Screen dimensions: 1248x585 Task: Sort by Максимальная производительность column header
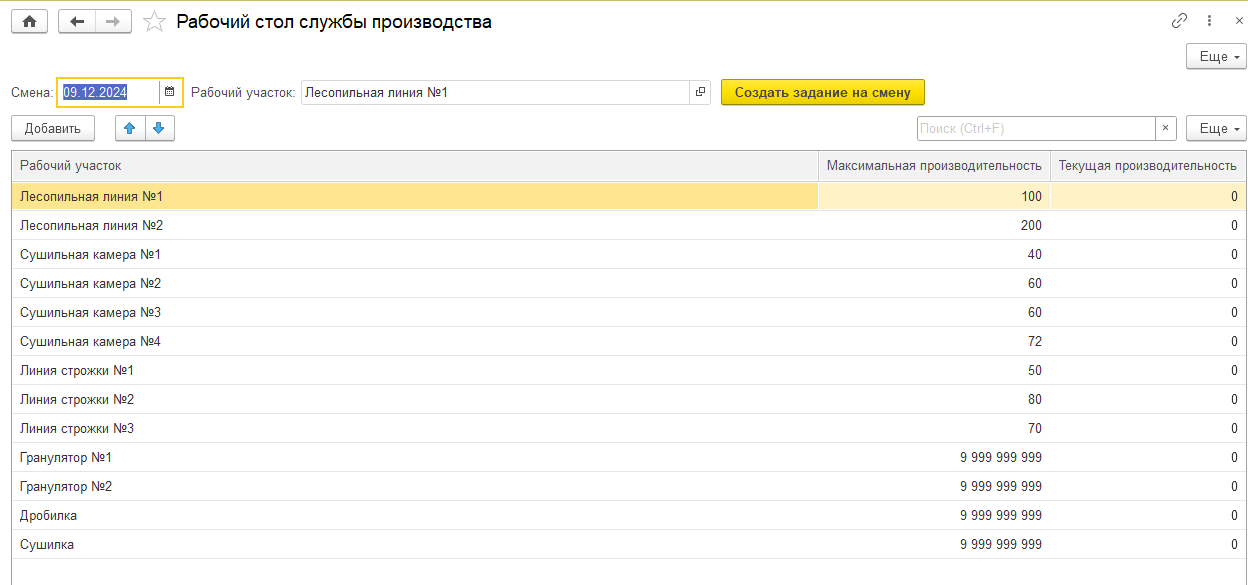click(933, 166)
